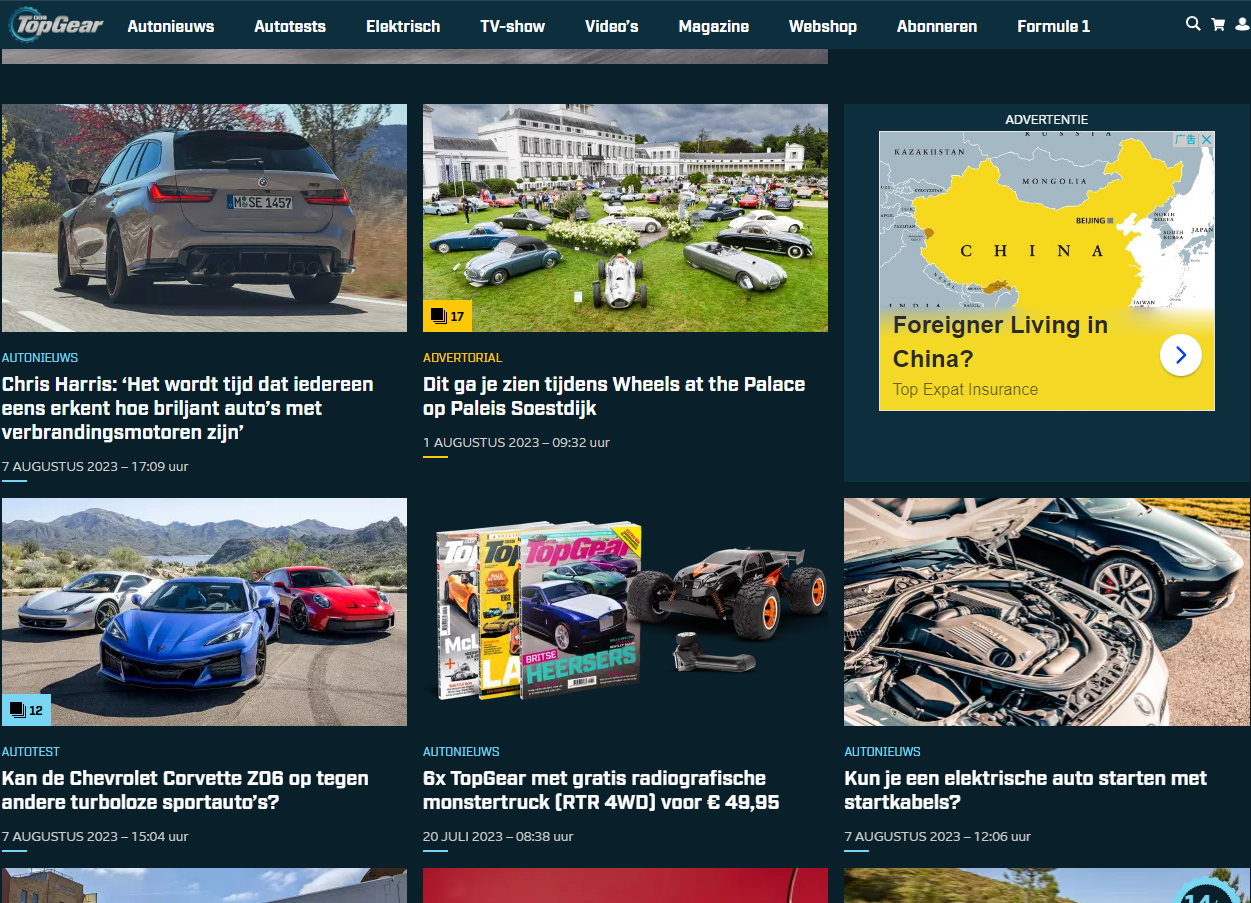Screen dimensions: 1251x903
Task: Click the blue arrow button in the ad
Action: (x=1180, y=355)
